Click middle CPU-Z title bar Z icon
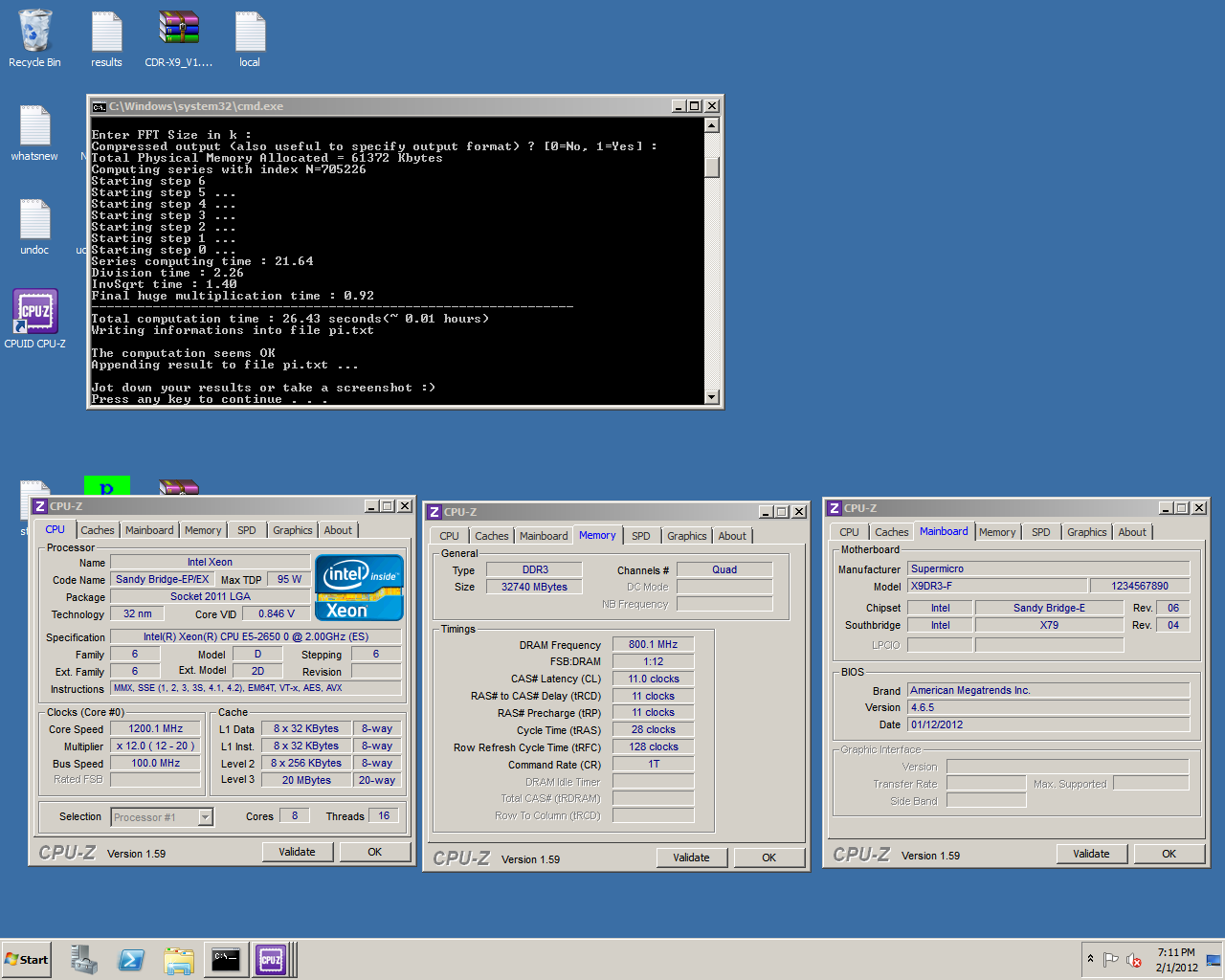Screen dimensions: 1225x980 (x=434, y=512)
